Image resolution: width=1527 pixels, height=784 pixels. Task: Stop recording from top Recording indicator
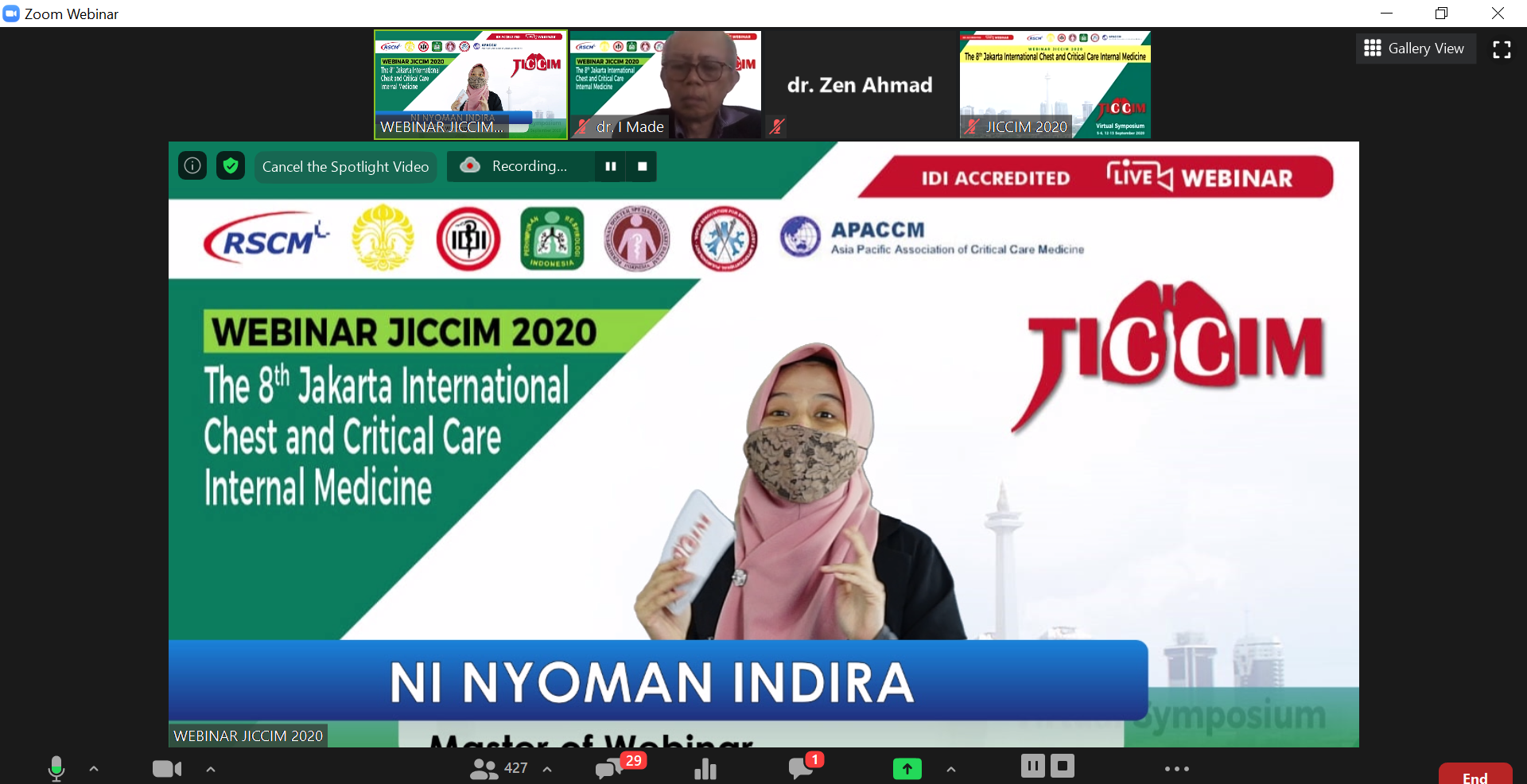point(642,166)
